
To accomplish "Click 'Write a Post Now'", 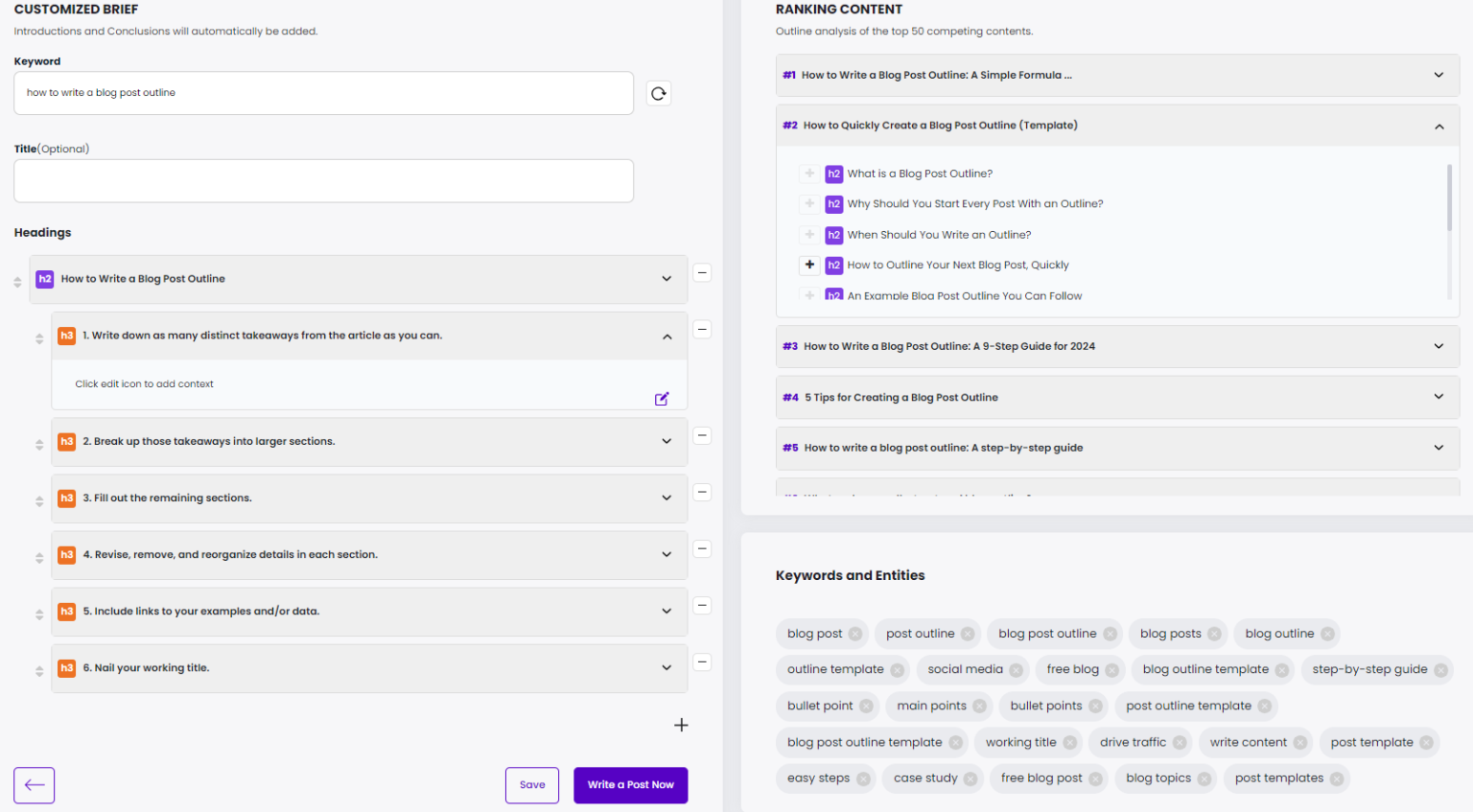I will pos(630,784).
